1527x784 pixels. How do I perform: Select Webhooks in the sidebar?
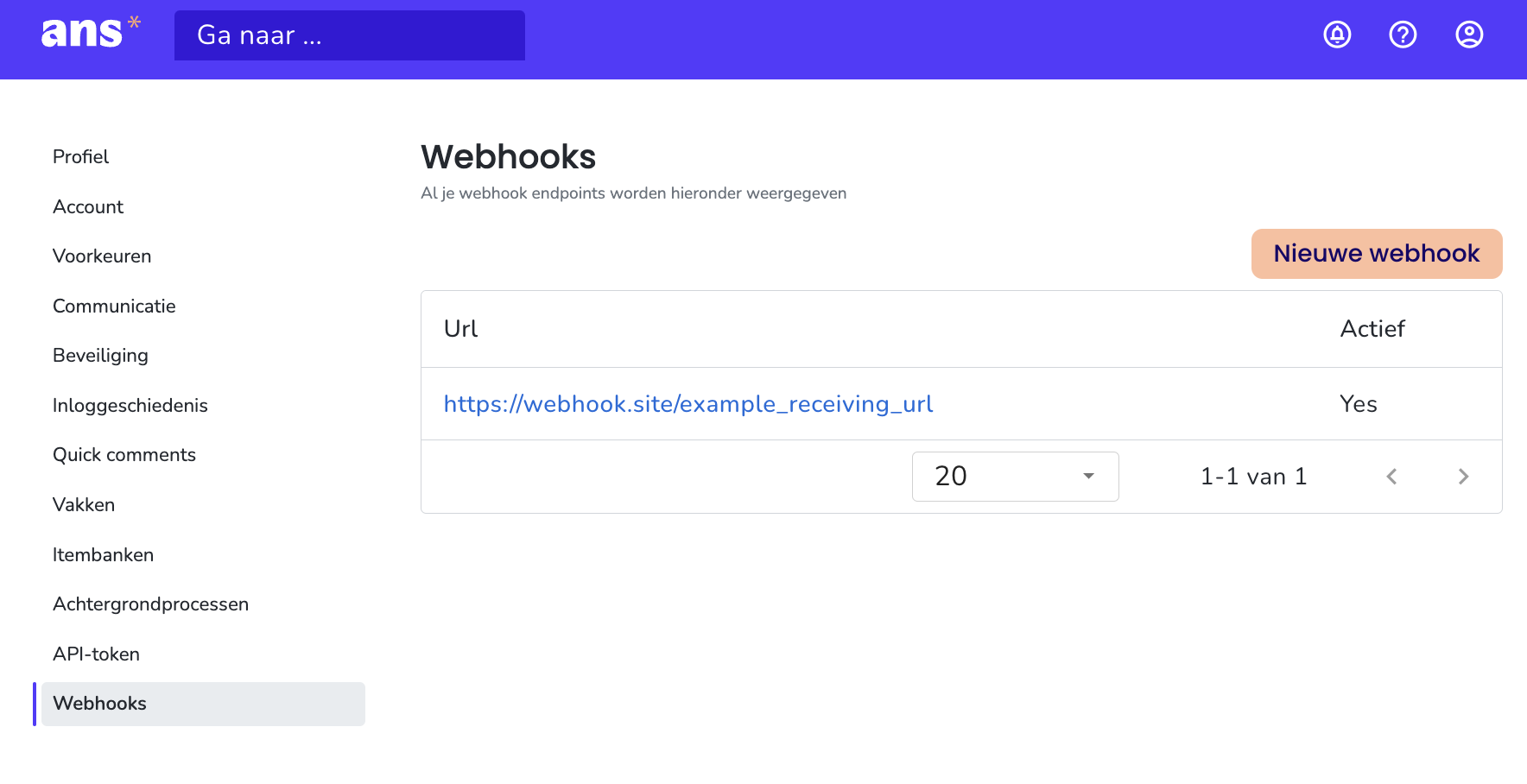pyautogui.click(x=203, y=704)
